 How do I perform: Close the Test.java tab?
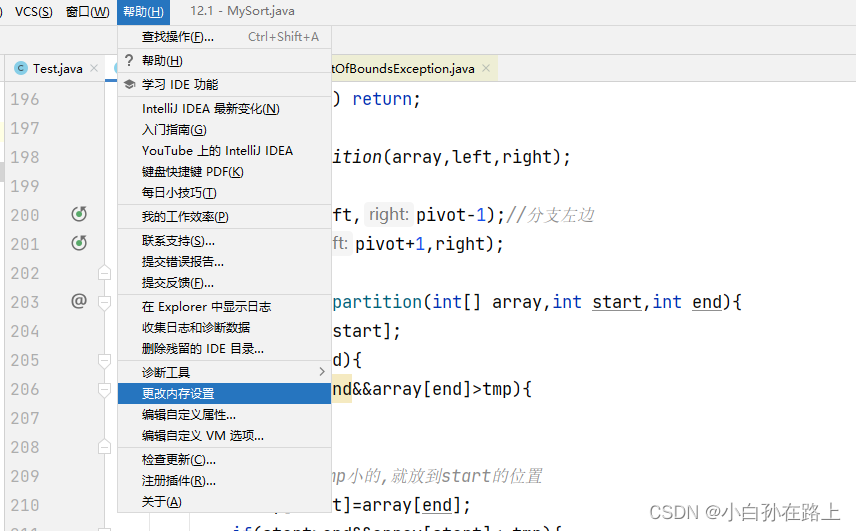pos(94,68)
